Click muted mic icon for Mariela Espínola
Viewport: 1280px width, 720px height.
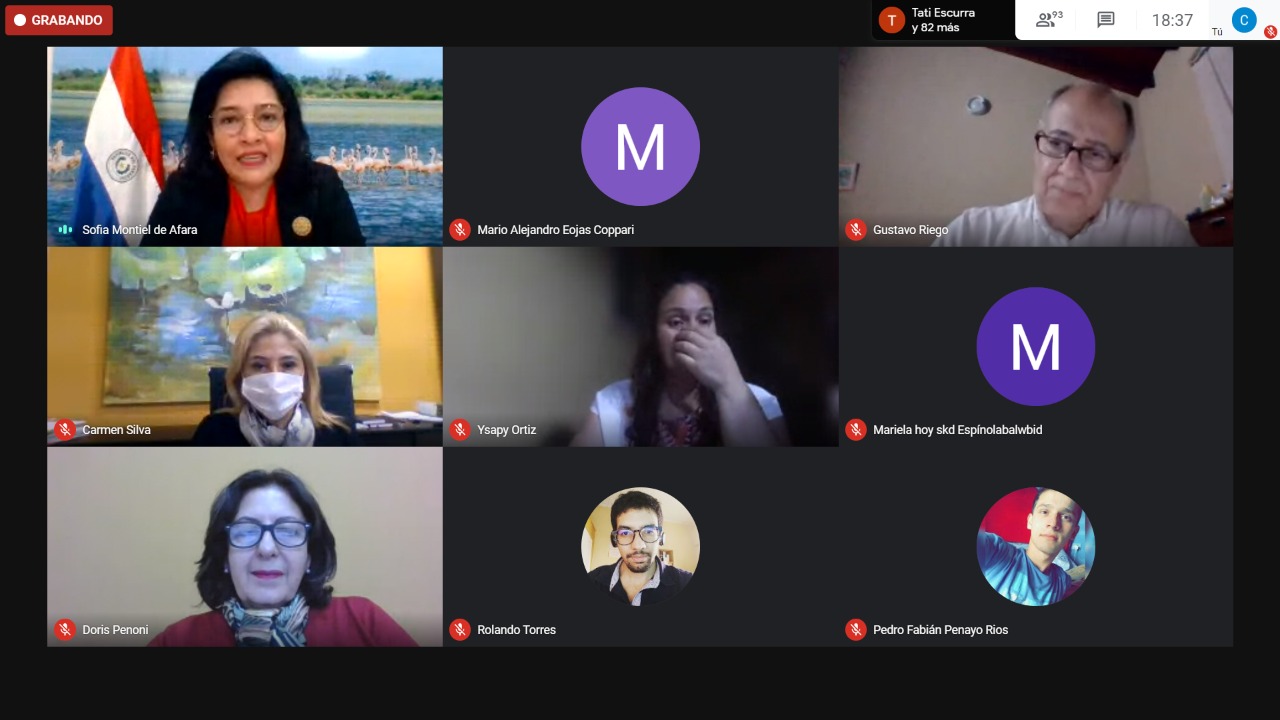(x=855, y=430)
